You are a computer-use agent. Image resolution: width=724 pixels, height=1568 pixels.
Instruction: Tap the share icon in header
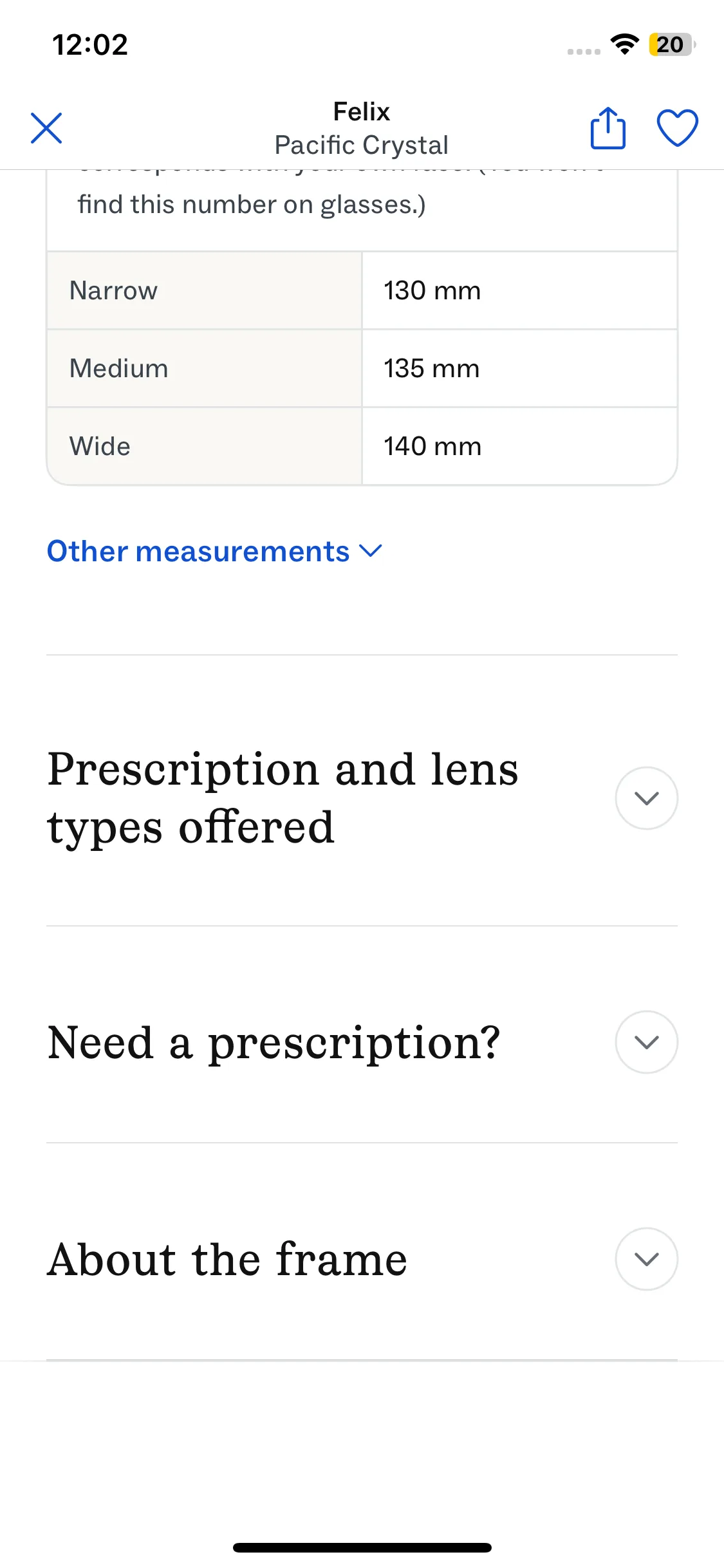(608, 128)
